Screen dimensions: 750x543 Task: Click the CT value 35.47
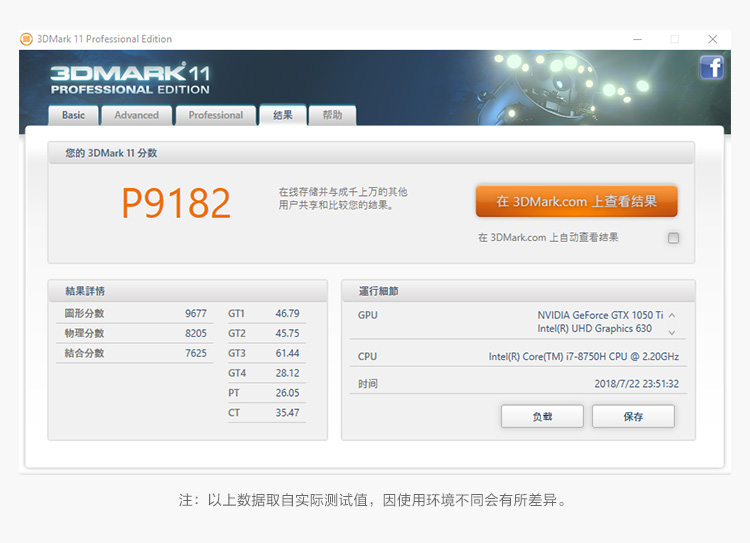click(287, 412)
